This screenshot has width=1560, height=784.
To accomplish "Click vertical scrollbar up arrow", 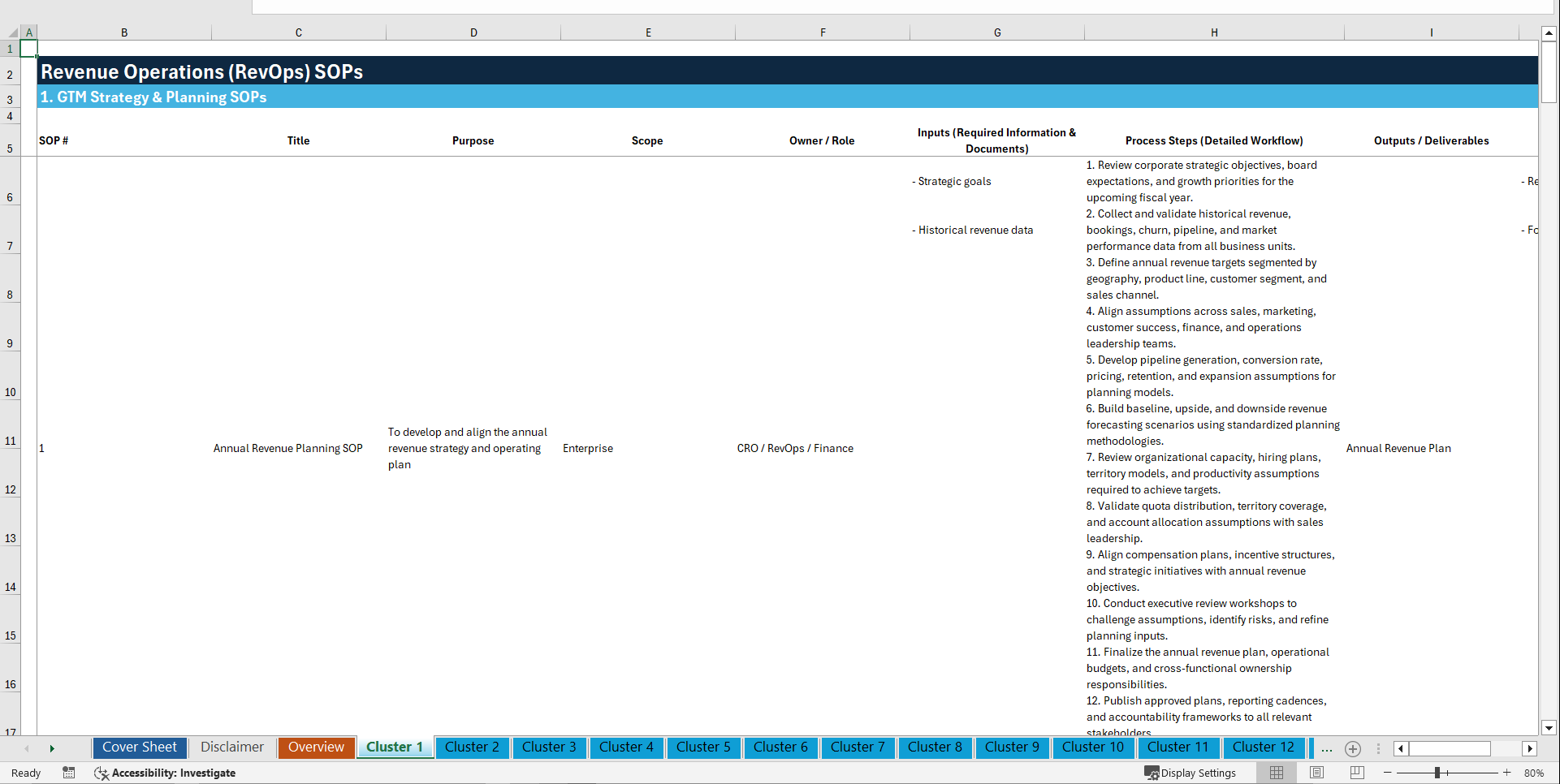I will tap(1549, 33).
